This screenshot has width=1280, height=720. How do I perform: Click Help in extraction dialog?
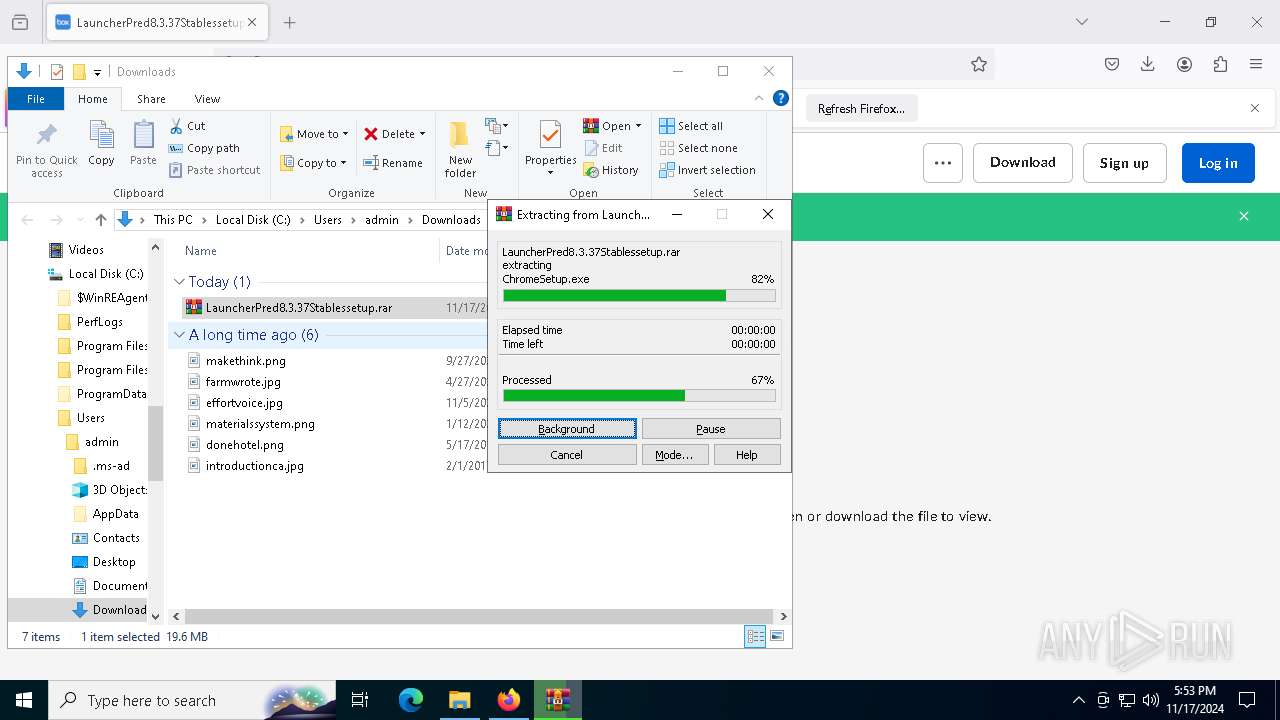click(x=747, y=455)
